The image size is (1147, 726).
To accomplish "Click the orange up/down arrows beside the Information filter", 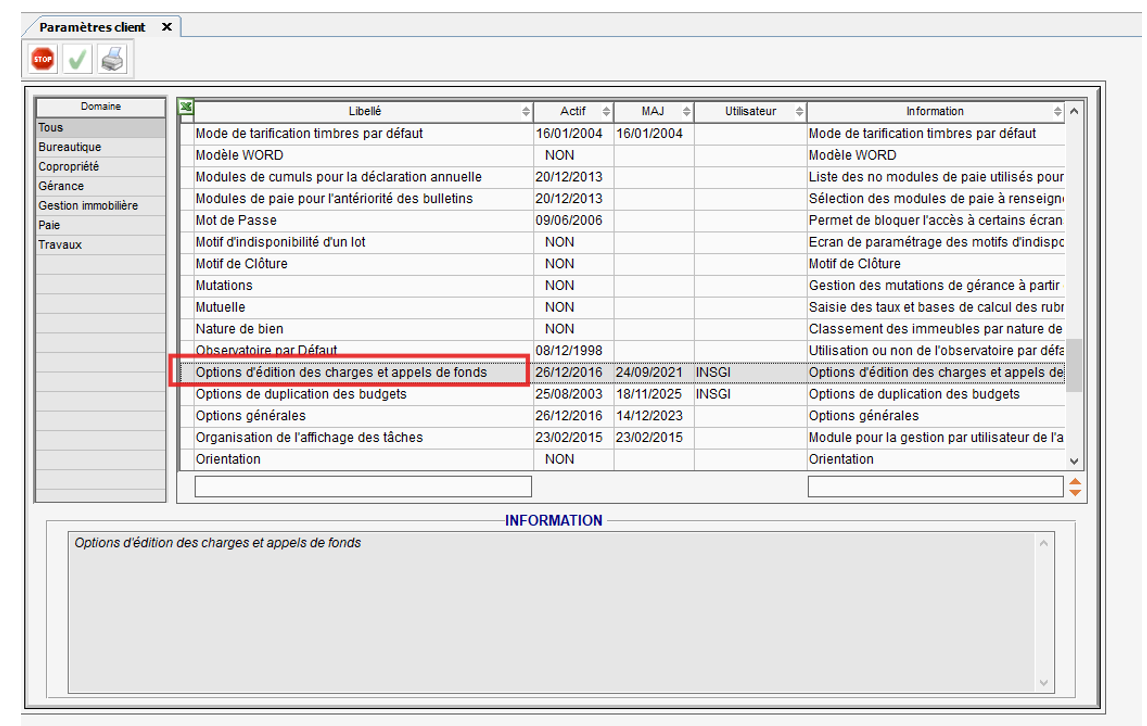I will [x=1075, y=487].
